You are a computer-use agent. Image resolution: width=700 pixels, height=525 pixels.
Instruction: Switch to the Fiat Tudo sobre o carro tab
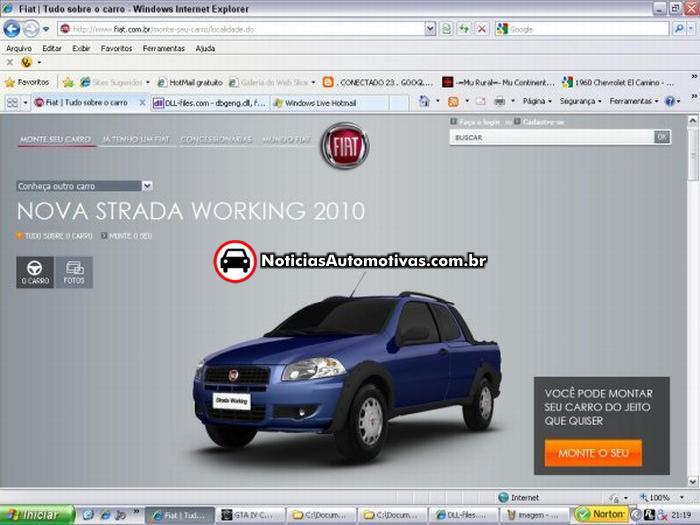tap(85, 103)
